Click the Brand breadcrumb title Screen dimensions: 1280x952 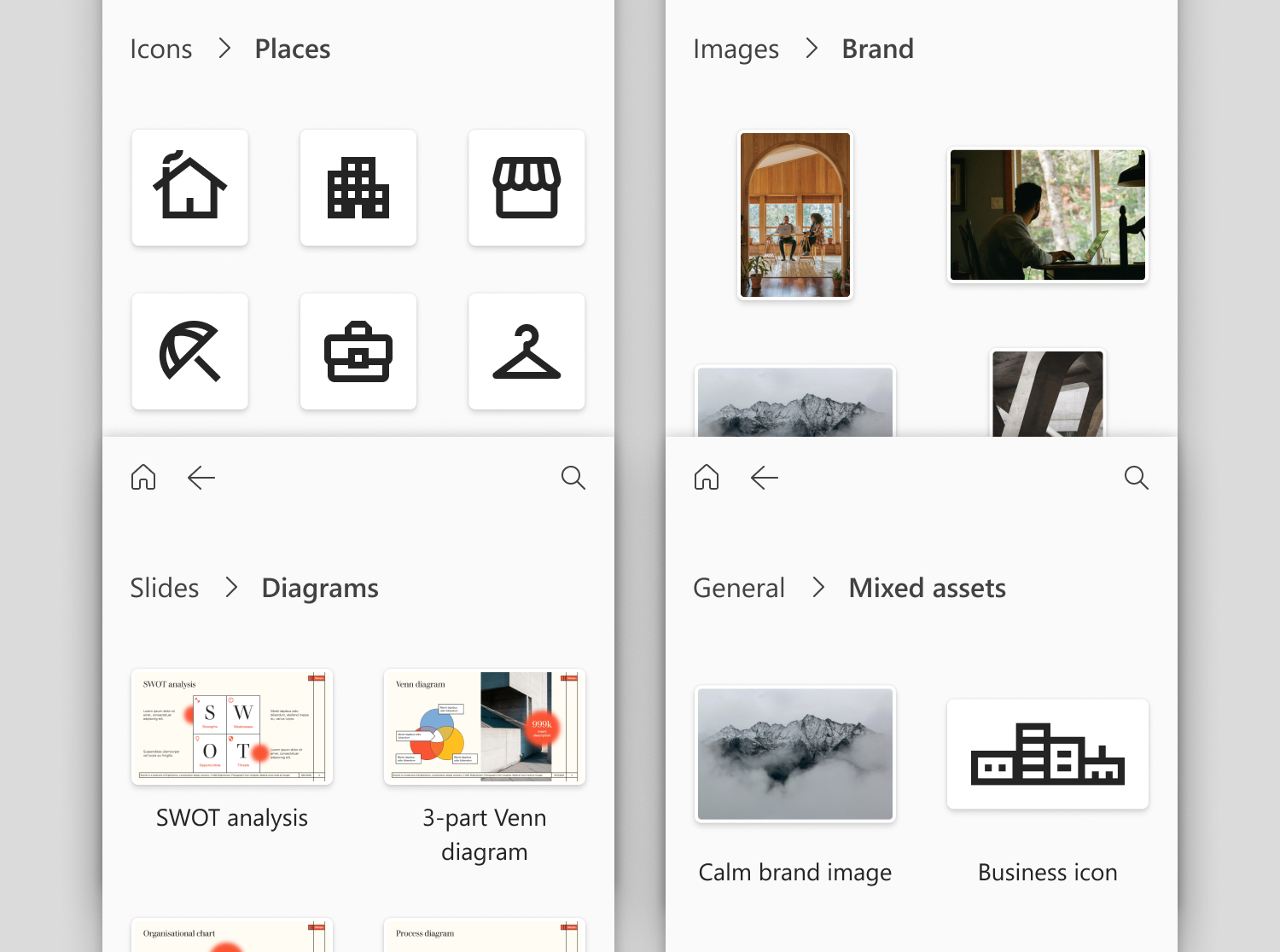pyautogui.click(x=878, y=49)
